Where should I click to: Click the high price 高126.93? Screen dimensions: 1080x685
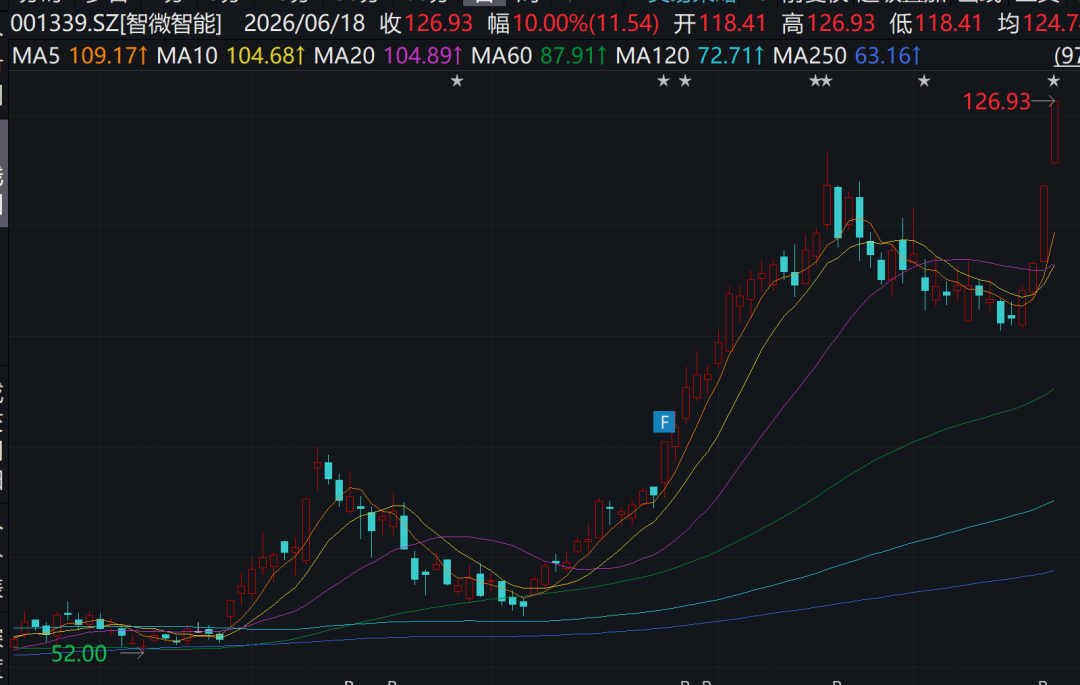point(829,24)
